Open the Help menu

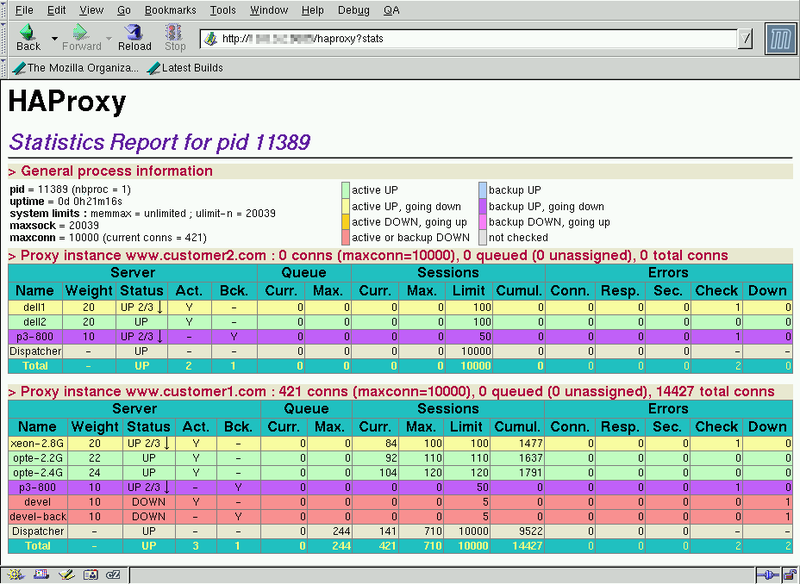(313, 10)
